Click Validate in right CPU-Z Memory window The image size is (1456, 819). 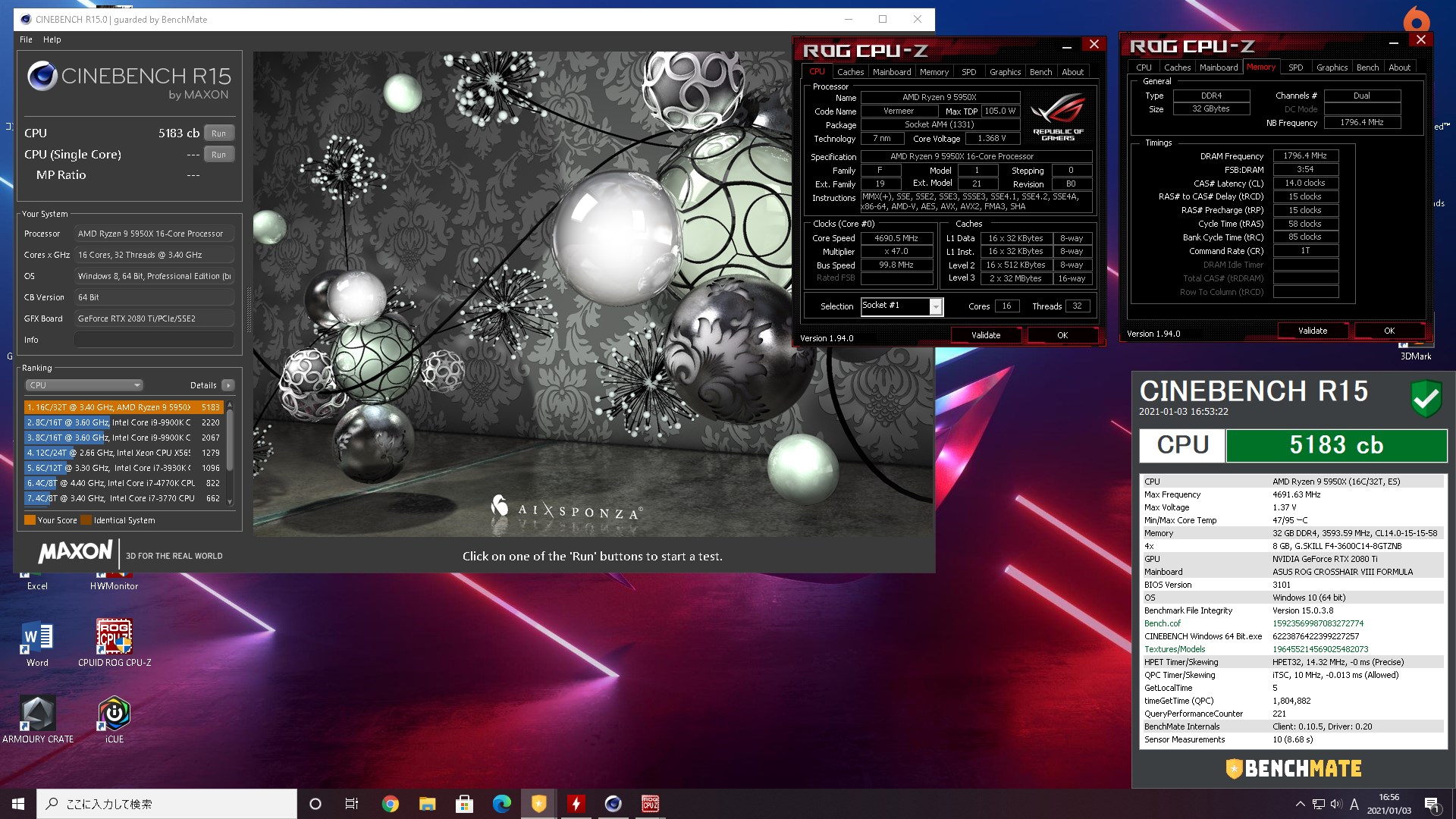click(1313, 331)
